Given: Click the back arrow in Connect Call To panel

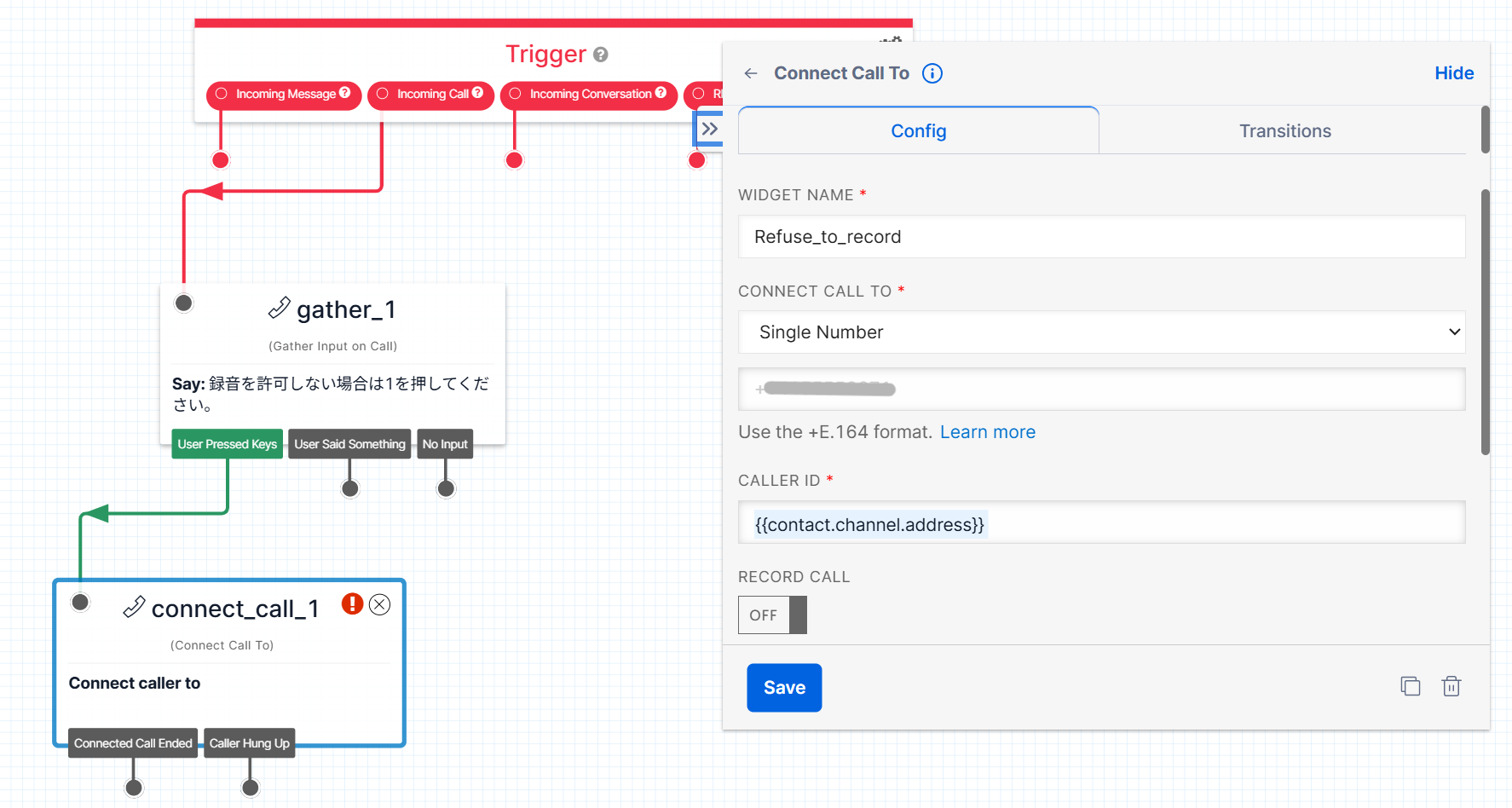Looking at the screenshot, I should click(751, 73).
